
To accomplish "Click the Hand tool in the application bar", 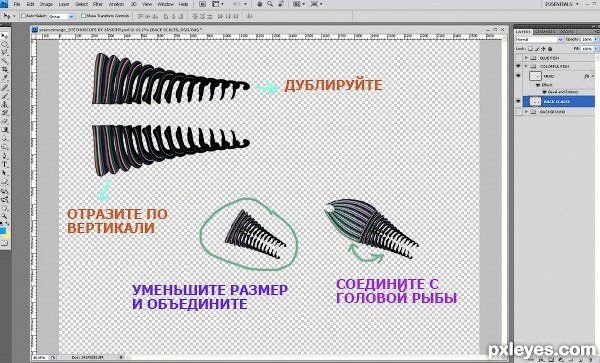I will [259, 4].
